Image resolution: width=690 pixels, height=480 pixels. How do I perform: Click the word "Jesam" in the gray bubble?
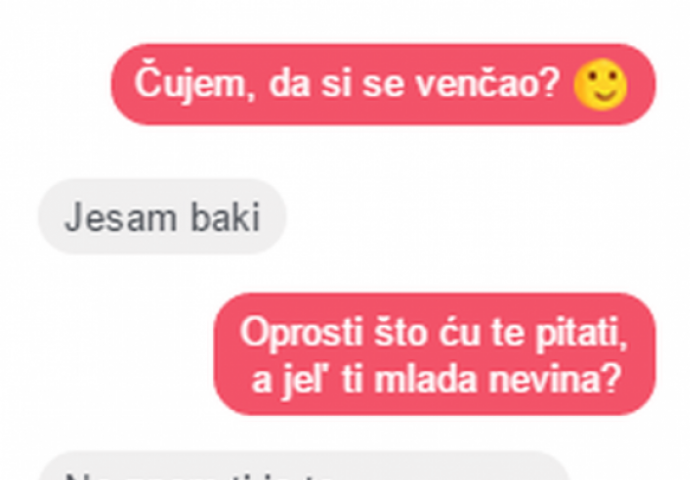tap(121, 217)
